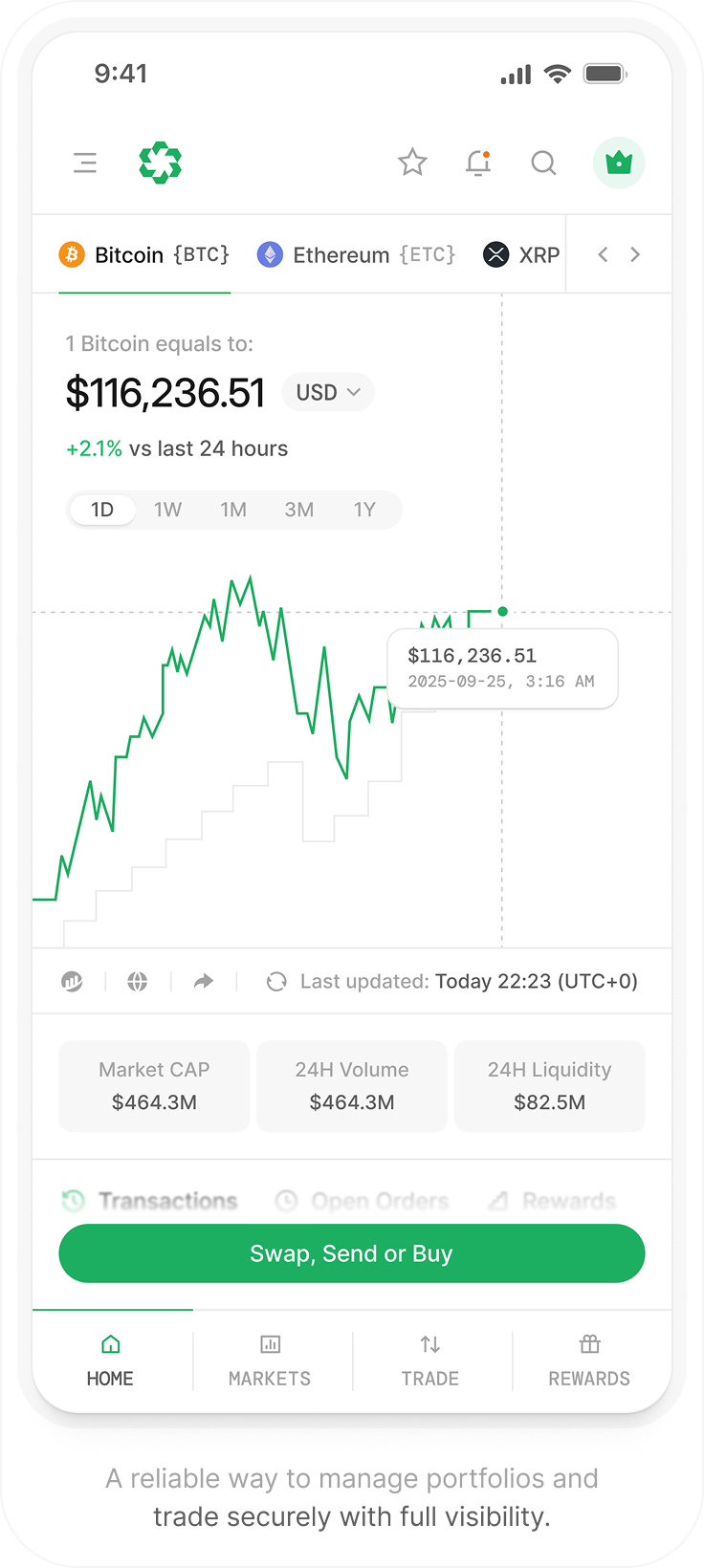Screen dimensions: 704x1568
Task: Go to the Markets tab
Action: (x=270, y=1361)
